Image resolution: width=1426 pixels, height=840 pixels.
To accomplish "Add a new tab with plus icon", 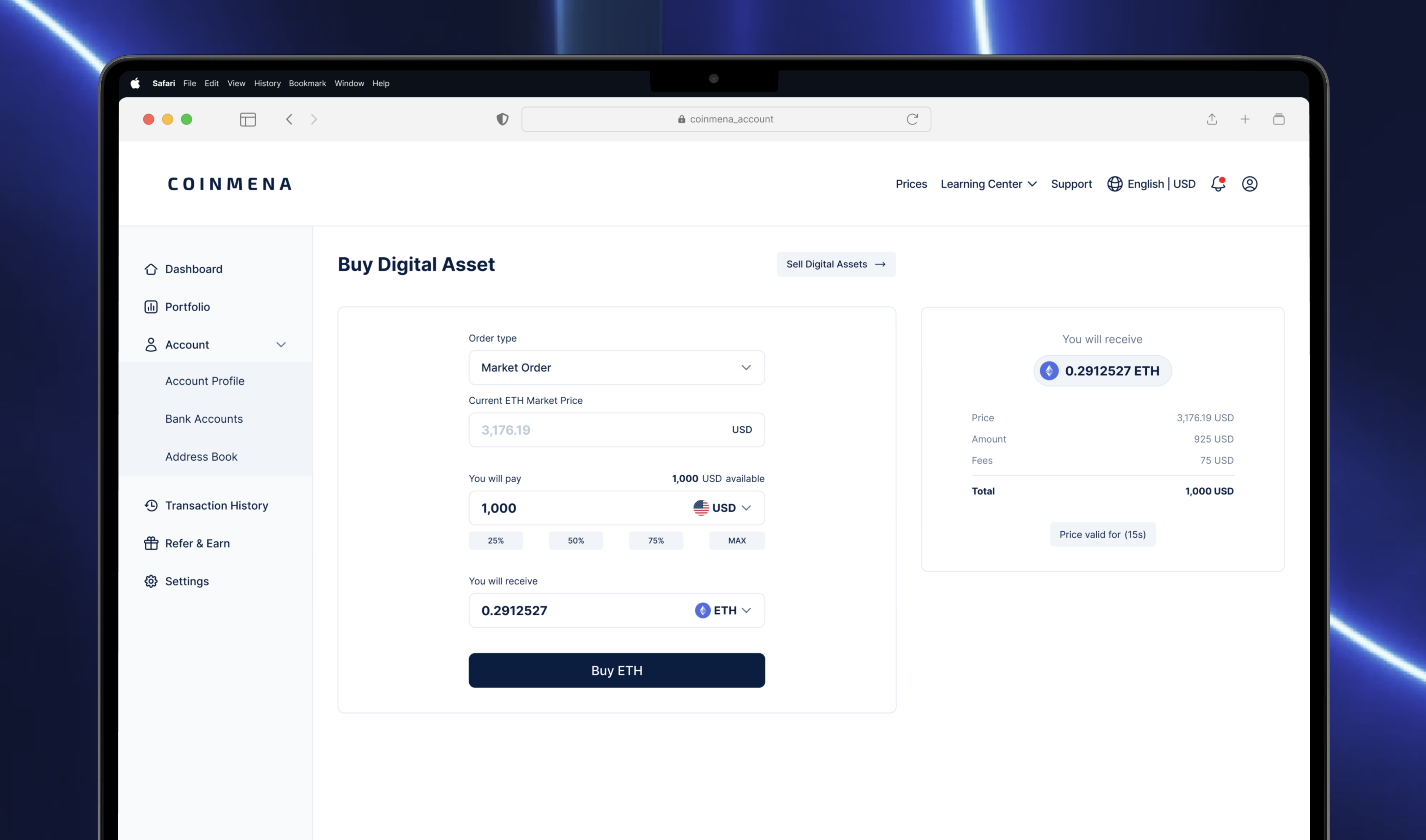I will click(x=1245, y=119).
